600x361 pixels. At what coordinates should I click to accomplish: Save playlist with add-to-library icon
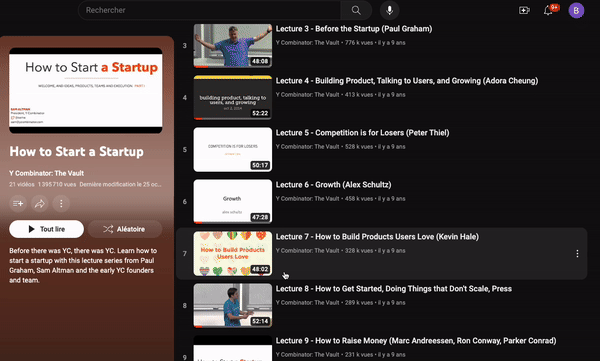[x=18, y=204]
